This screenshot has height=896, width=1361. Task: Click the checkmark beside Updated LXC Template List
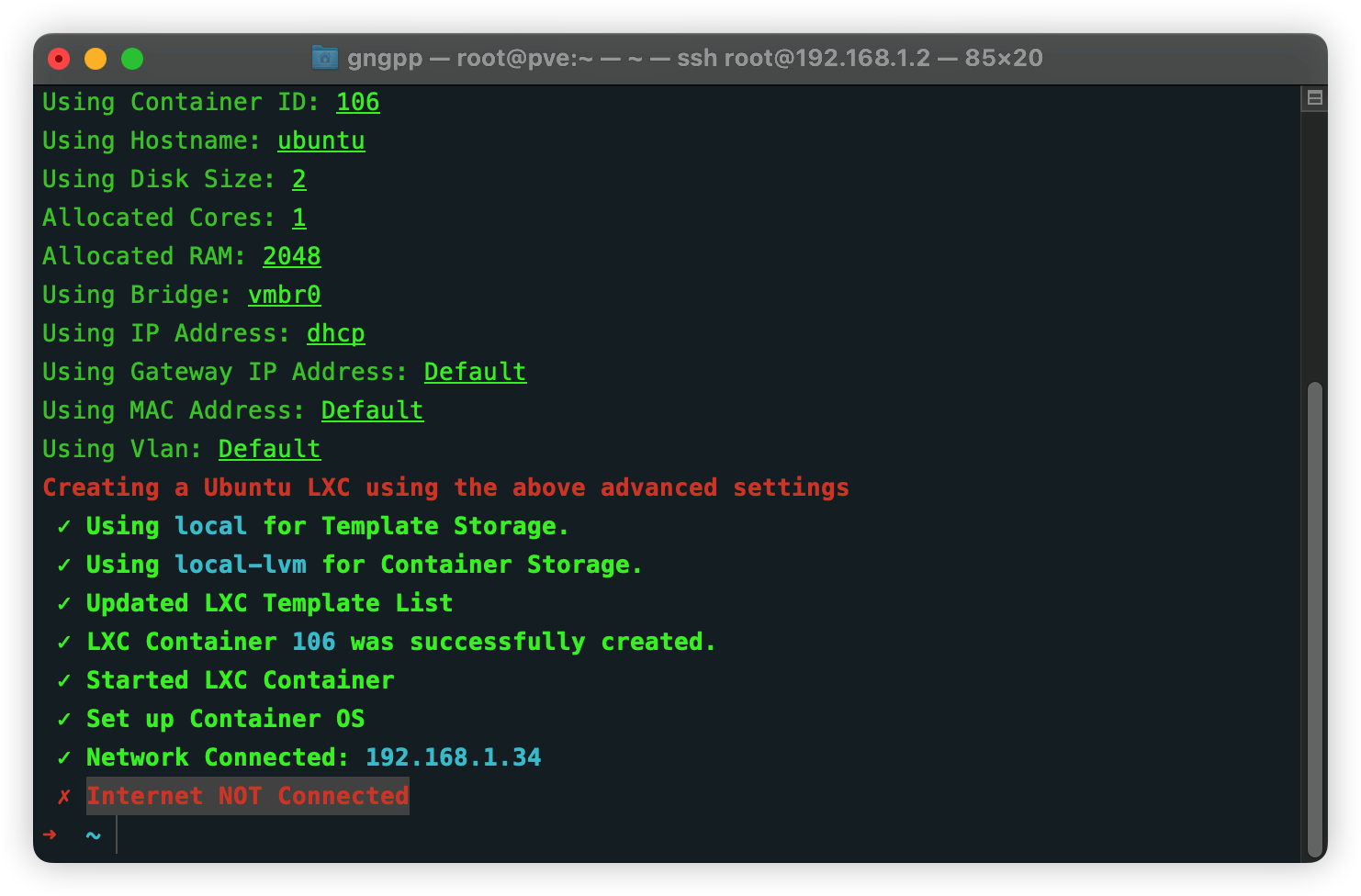(x=64, y=603)
